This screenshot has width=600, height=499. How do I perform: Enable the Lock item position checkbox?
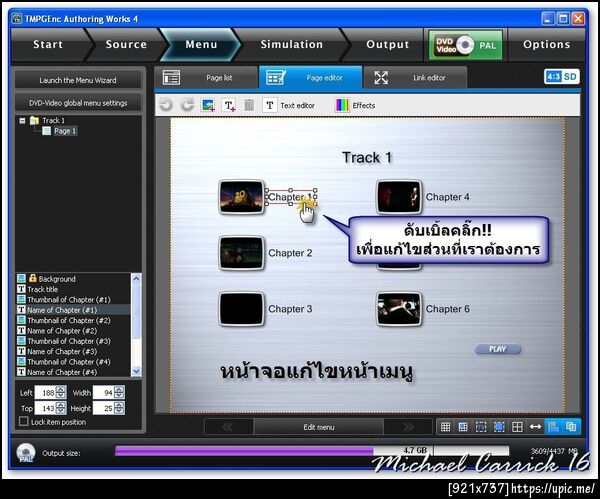24,422
